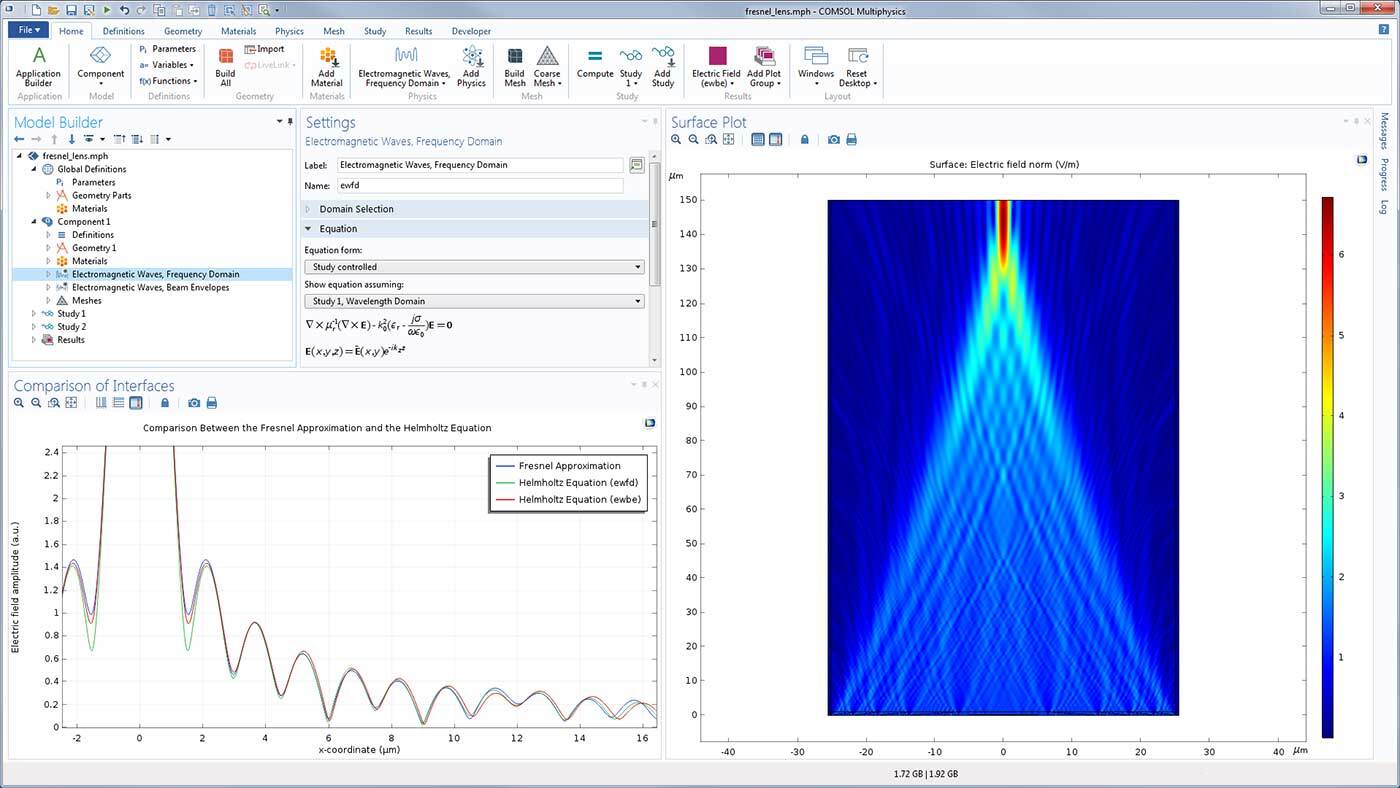Viewport: 1400px width, 788px height.
Task: Toggle grid visibility in Surface Plot toolbar
Action: point(758,139)
